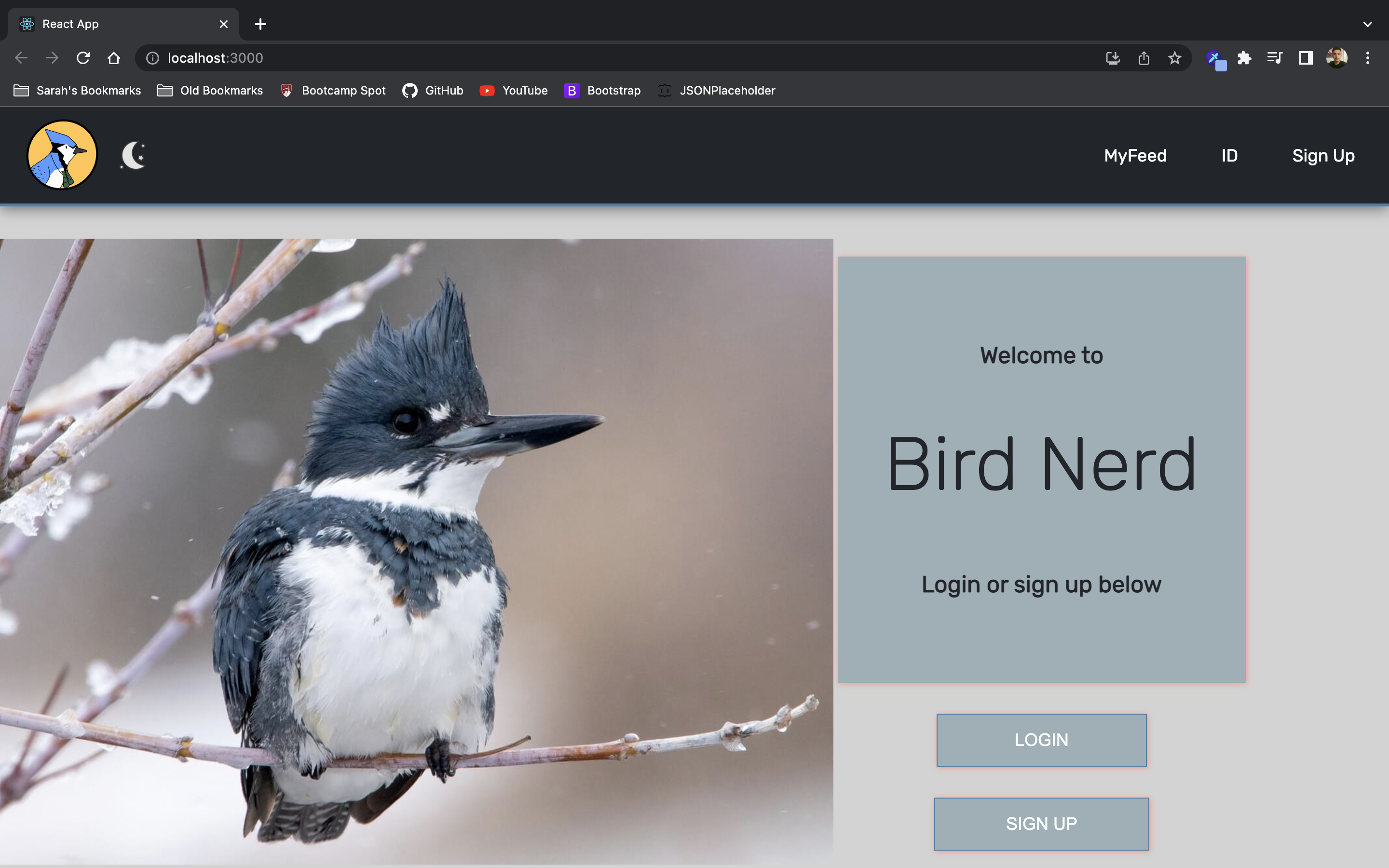Image resolution: width=1389 pixels, height=868 pixels.
Task: Open the browser extensions puzzle icon
Action: 1244,57
